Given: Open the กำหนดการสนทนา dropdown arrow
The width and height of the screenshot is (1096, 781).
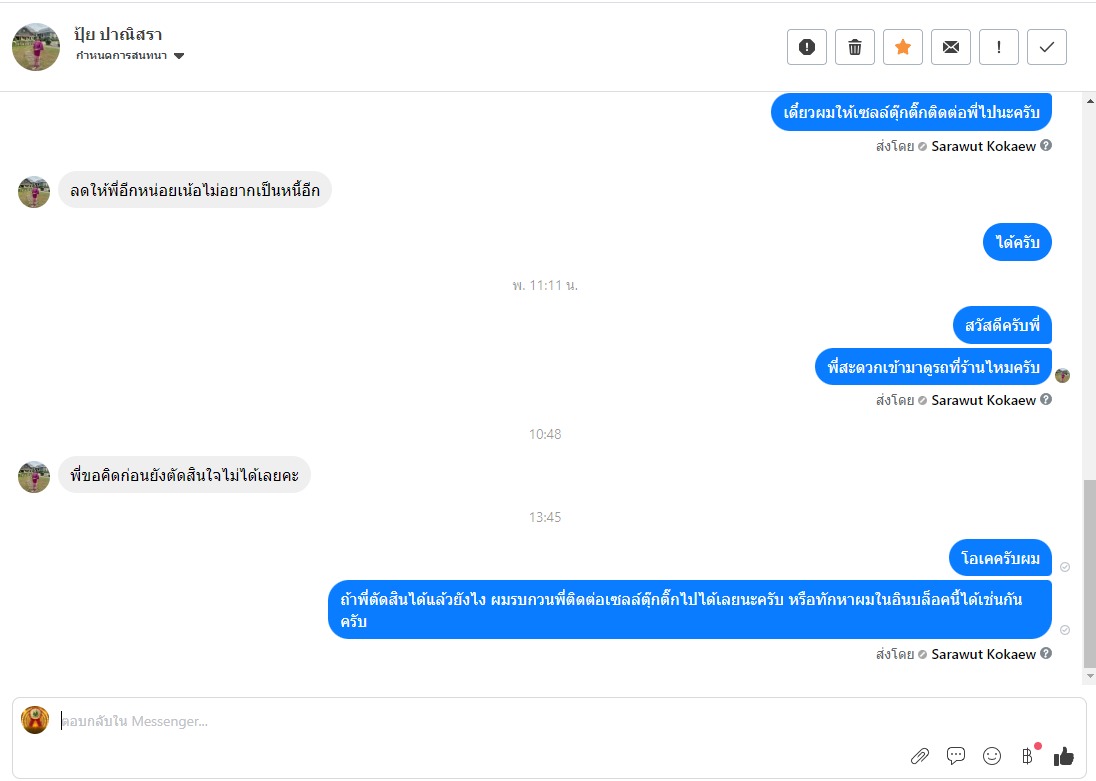Looking at the screenshot, I should point(179,56).
